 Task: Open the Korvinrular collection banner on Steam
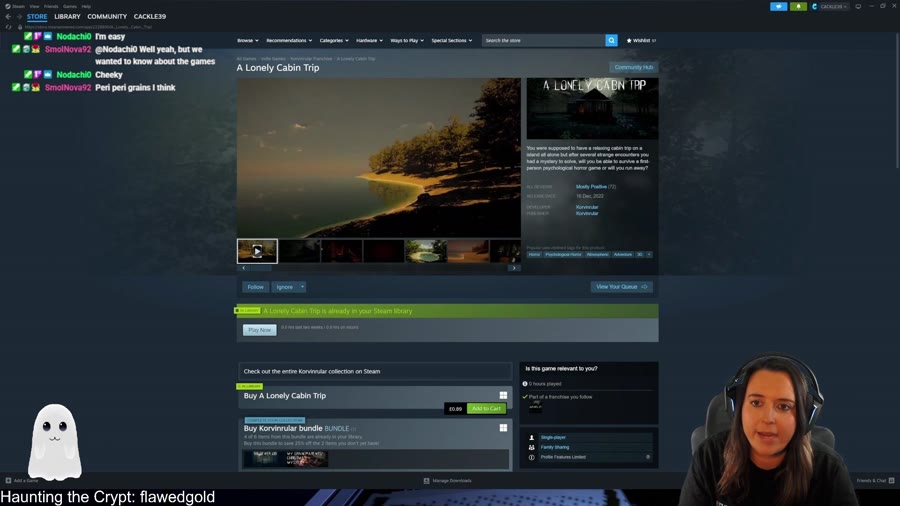(x=375, y=371)
